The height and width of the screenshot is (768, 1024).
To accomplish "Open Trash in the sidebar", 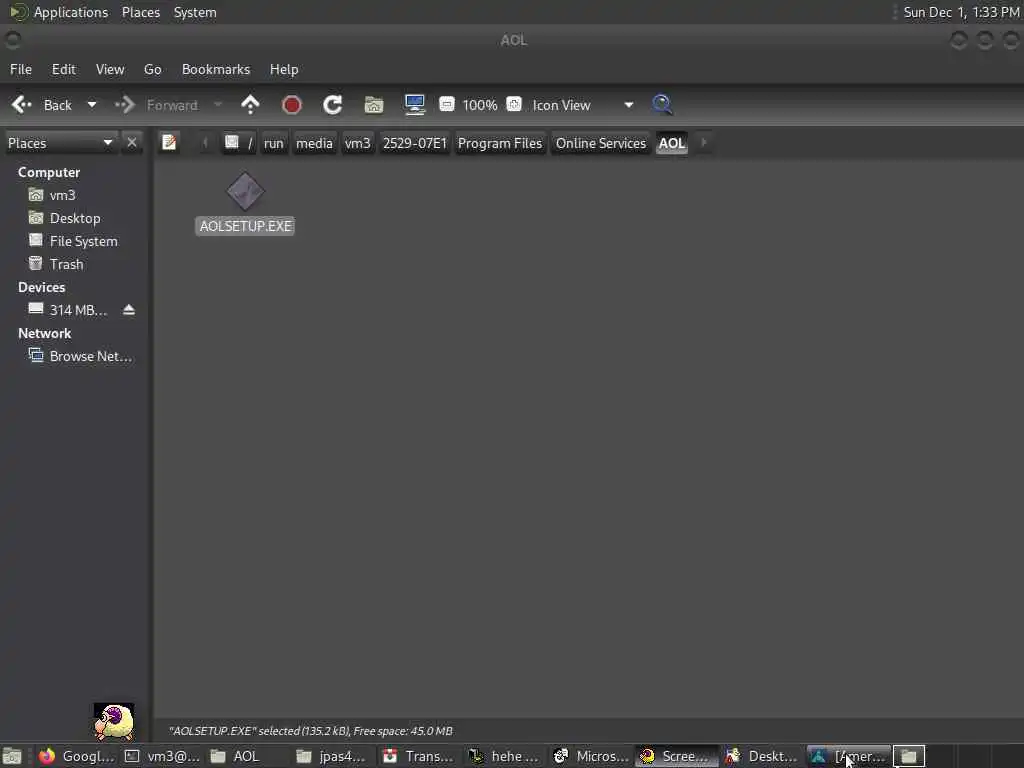I will [x=67, y=264].
